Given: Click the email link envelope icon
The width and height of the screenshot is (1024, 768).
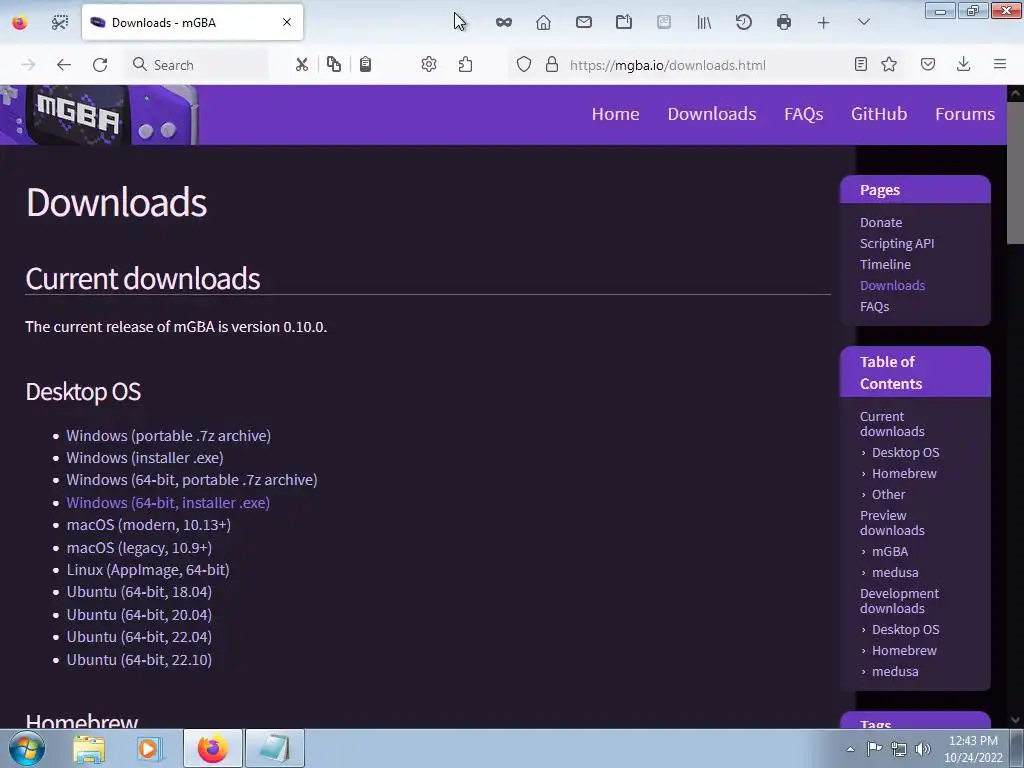Looking at the screenshot, I should coord(584,22).
